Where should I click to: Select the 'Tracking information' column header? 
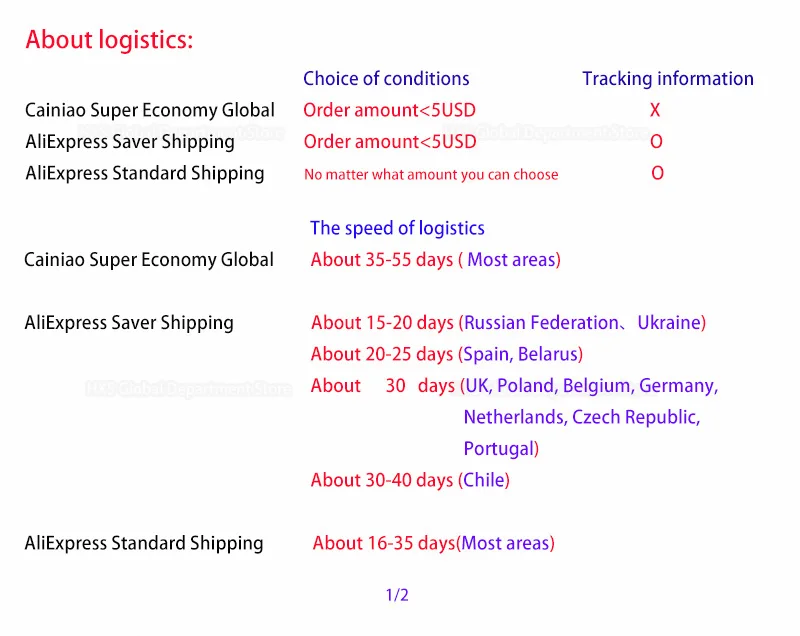pos(668,79)
